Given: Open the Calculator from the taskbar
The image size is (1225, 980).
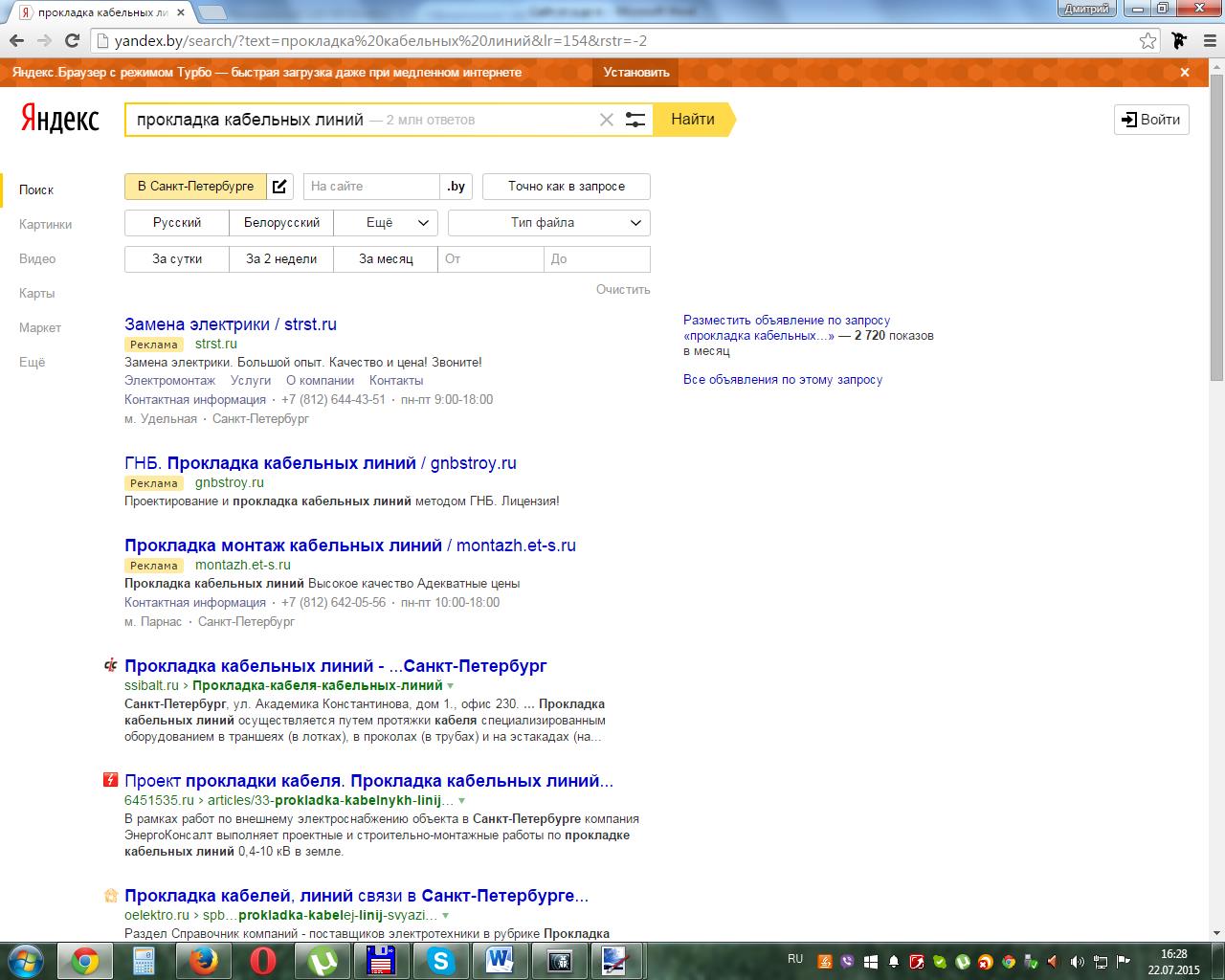Looking at the screenshot, I should point(144,960).
